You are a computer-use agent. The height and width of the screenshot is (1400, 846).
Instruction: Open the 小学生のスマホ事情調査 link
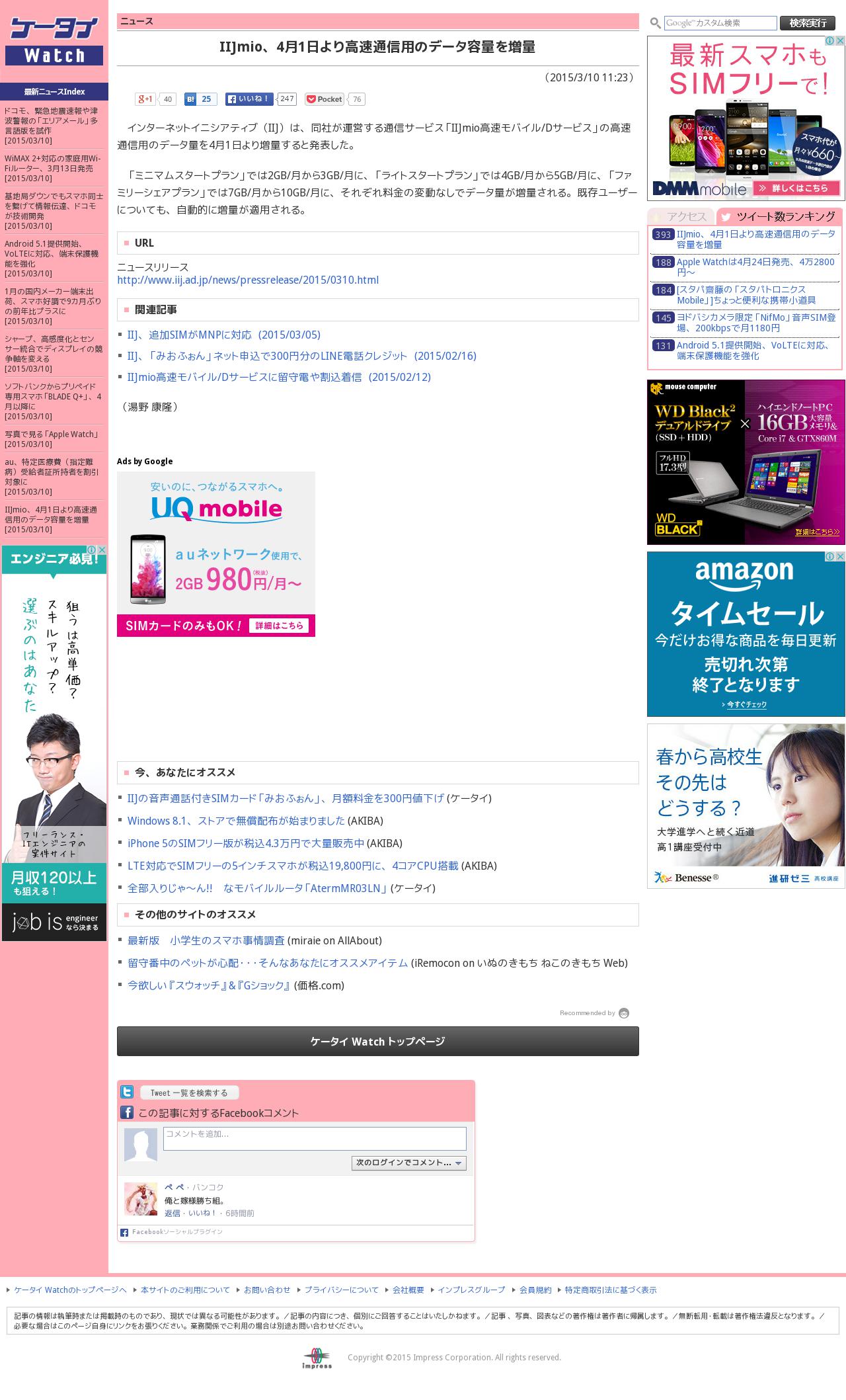tap(206, 940)
